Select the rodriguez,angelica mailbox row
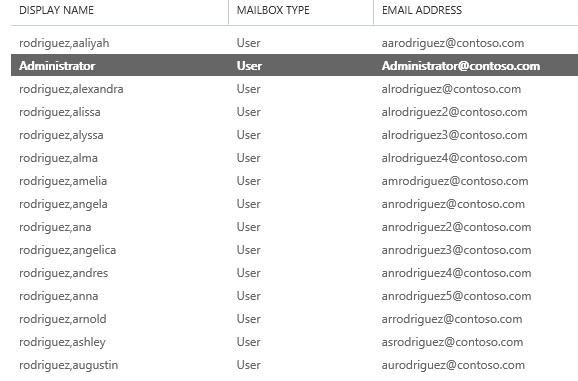 tap(295, 250)
